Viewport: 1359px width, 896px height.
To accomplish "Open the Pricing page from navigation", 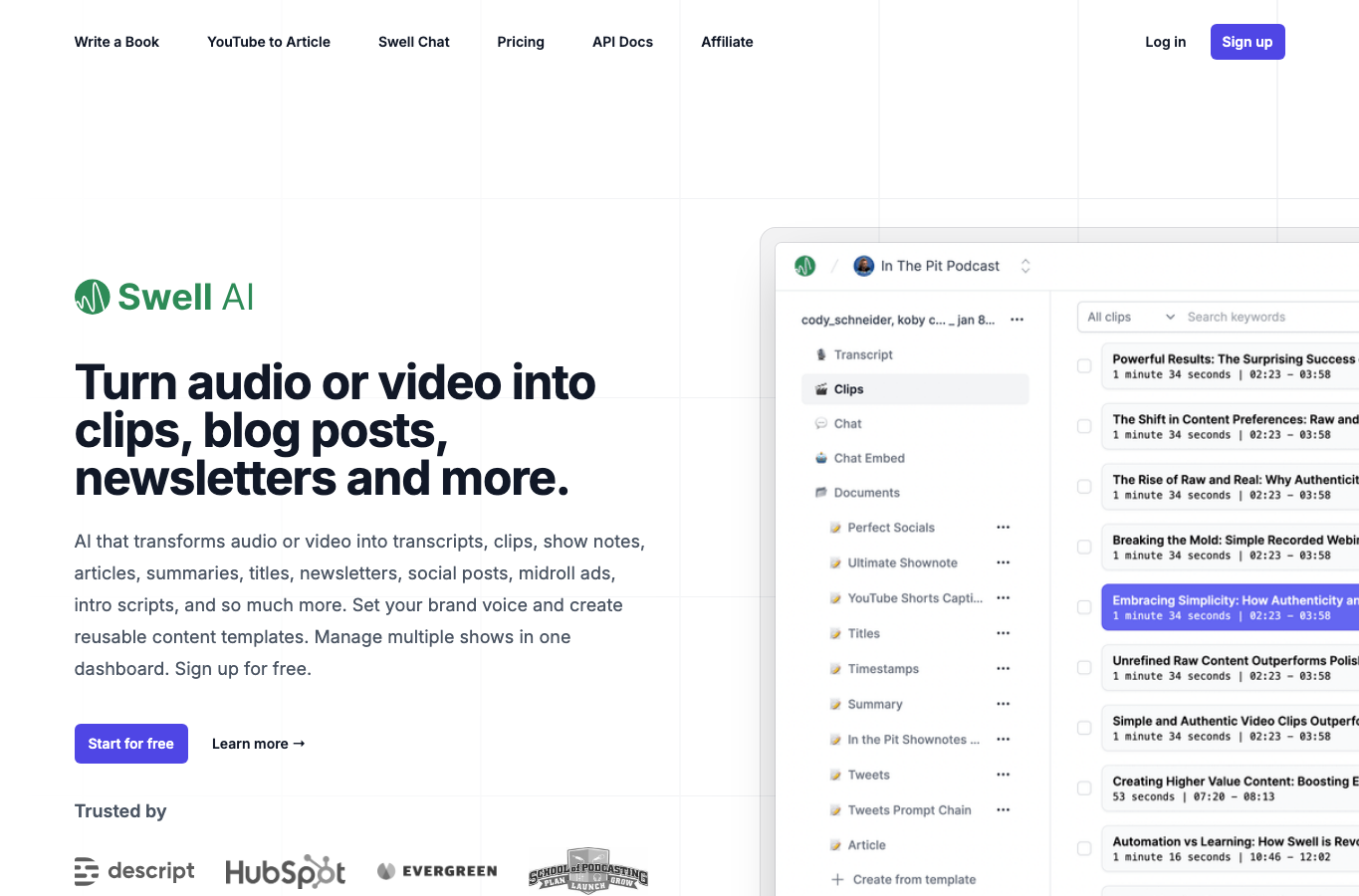I will point(521,42).
